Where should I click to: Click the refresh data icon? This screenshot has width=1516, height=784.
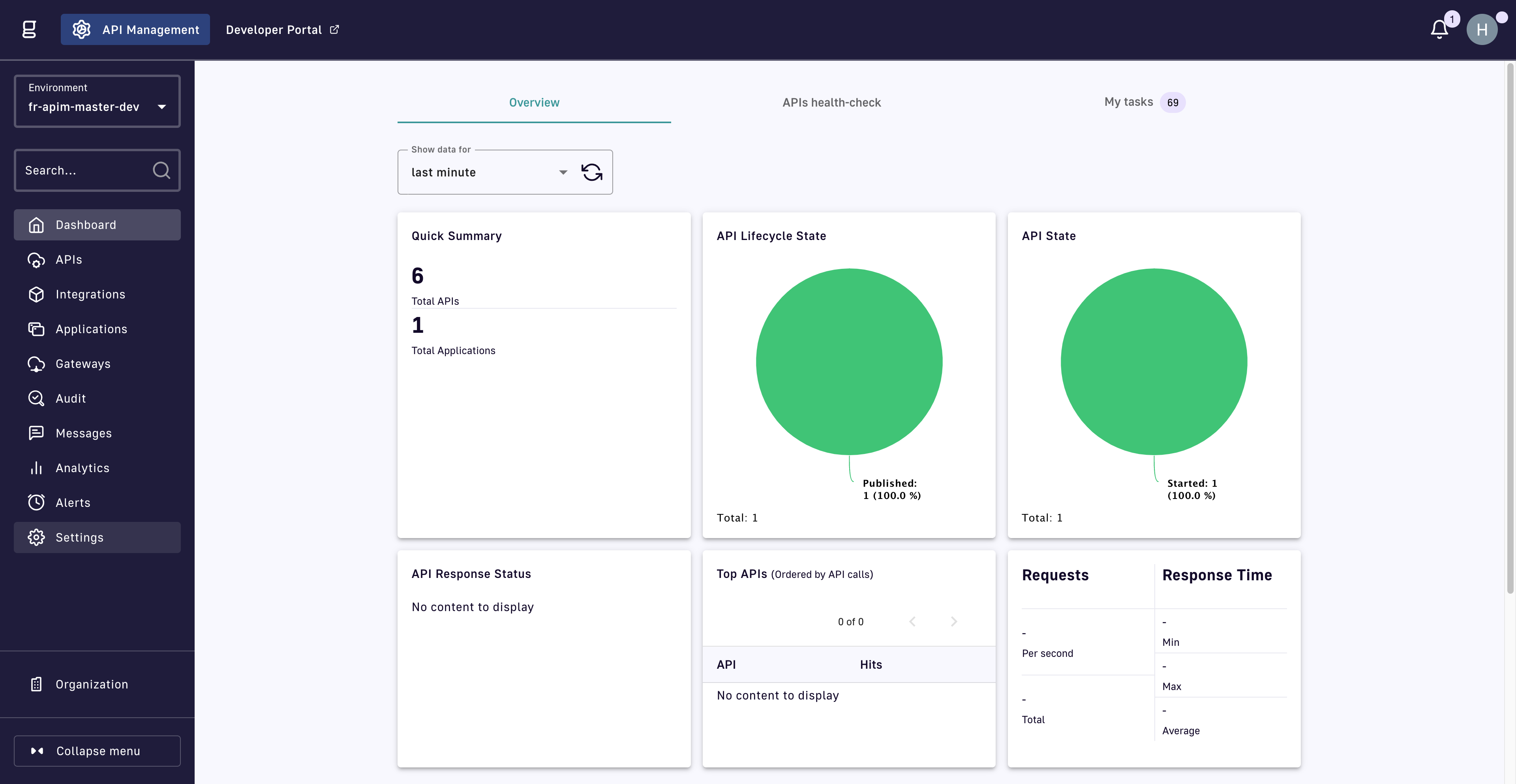[591, 173]
